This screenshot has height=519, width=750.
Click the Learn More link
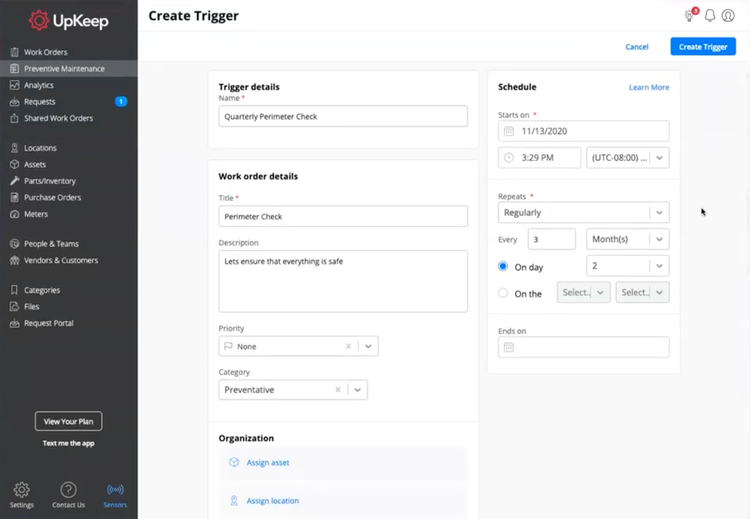648,87
